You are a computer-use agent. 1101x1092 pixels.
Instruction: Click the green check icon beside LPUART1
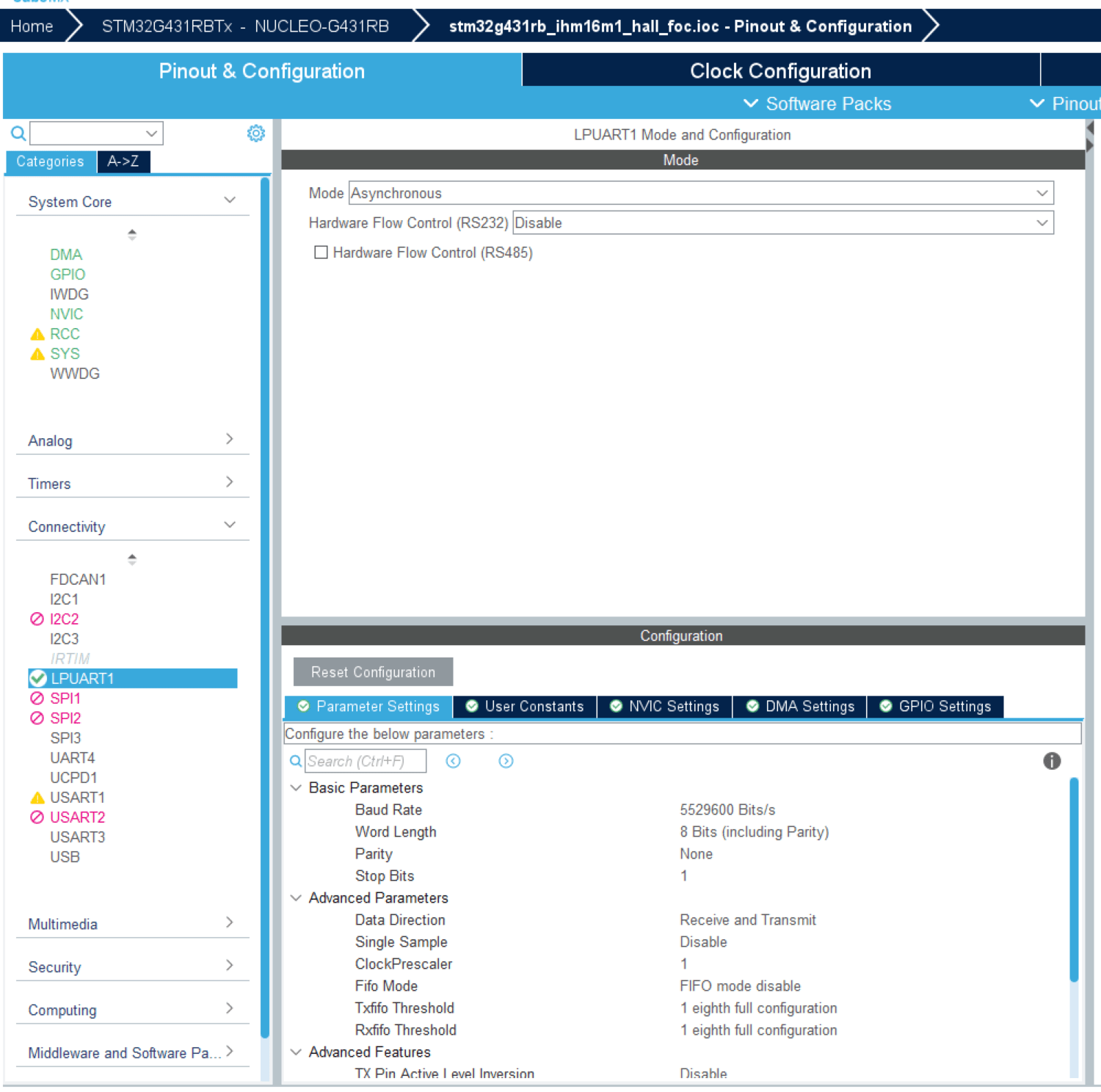pos(38,678)
